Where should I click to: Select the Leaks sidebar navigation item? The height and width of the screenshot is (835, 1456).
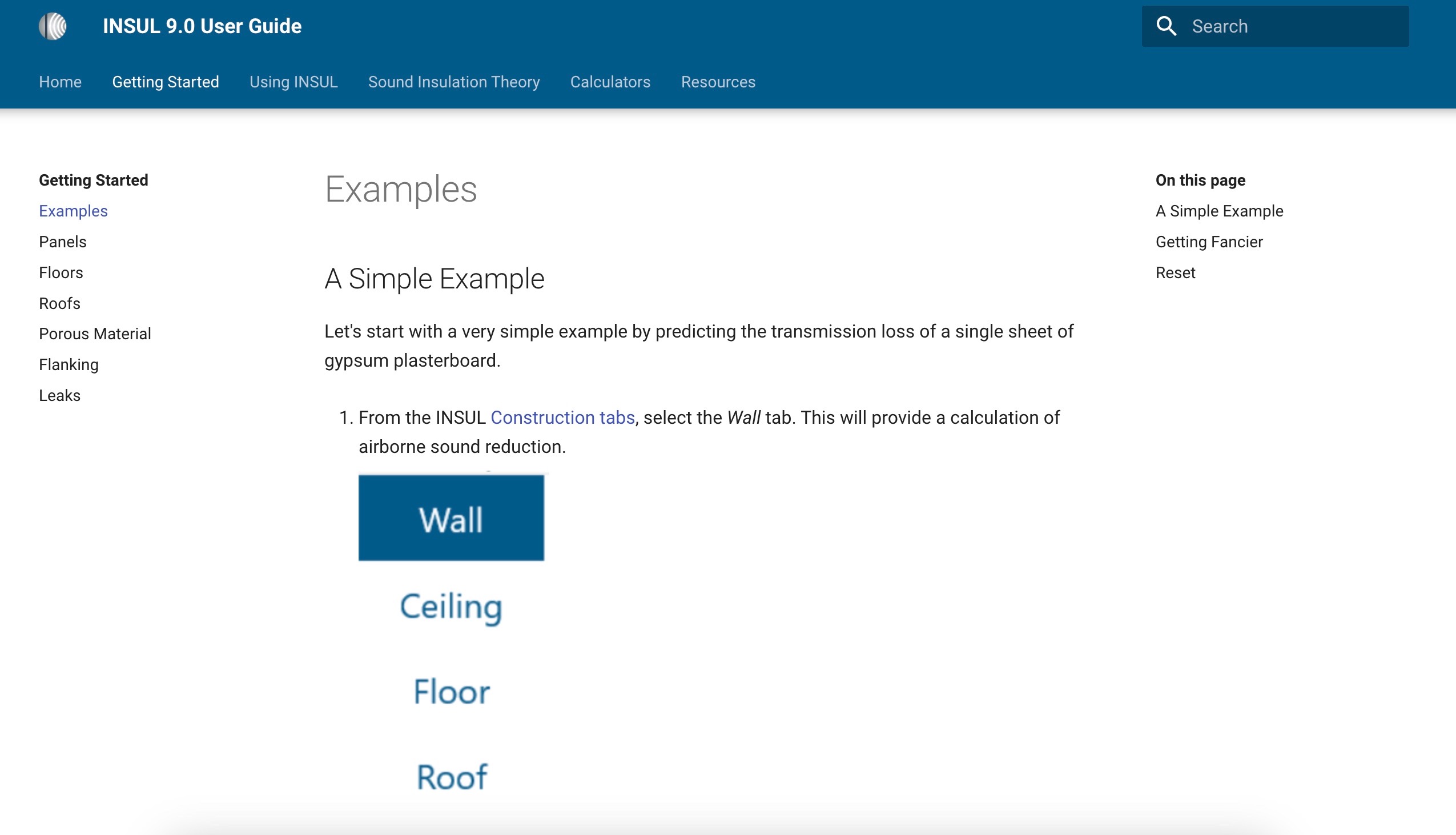pos(60,395)
